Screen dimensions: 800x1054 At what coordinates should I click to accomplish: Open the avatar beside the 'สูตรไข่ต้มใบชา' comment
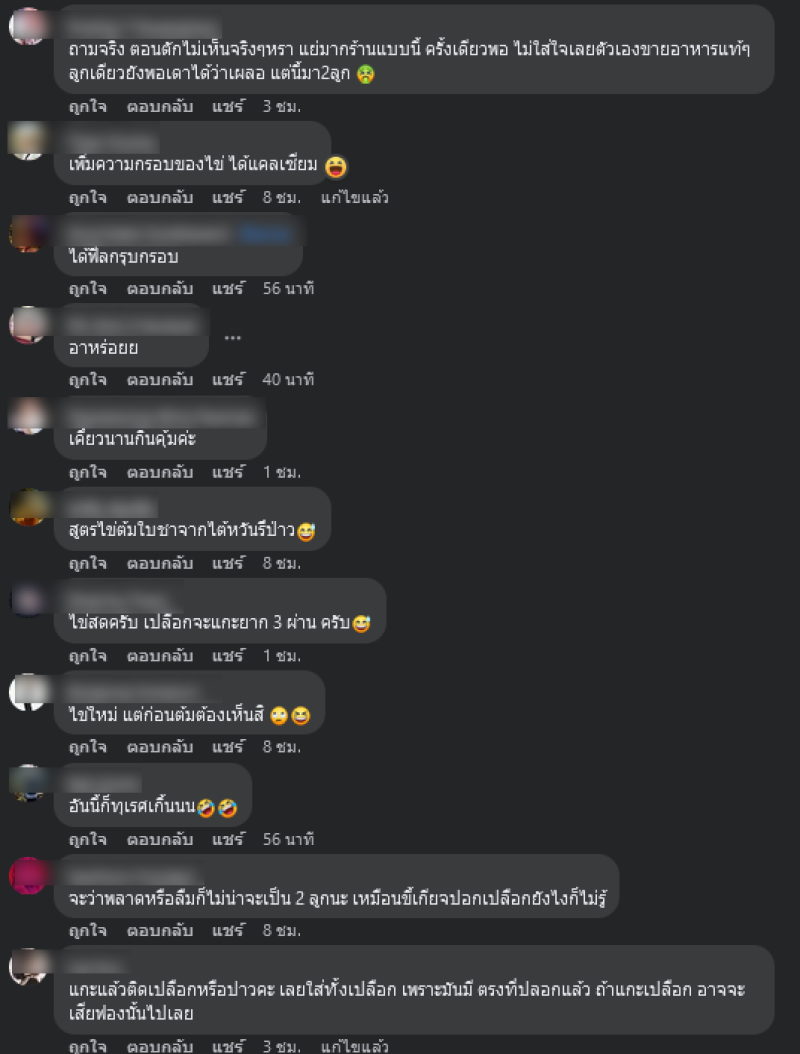click(x=28, y=508)
